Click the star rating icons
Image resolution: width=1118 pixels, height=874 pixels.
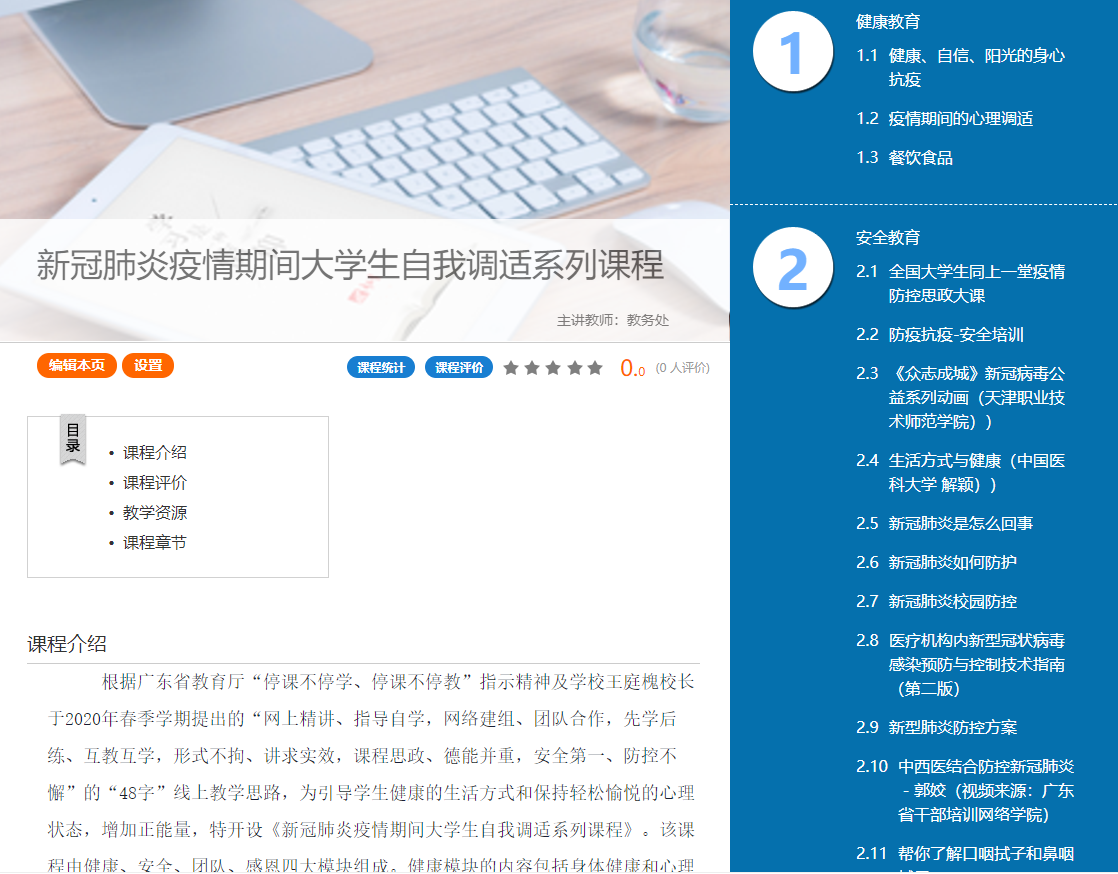pyautogui.click(x=553, y=368)
